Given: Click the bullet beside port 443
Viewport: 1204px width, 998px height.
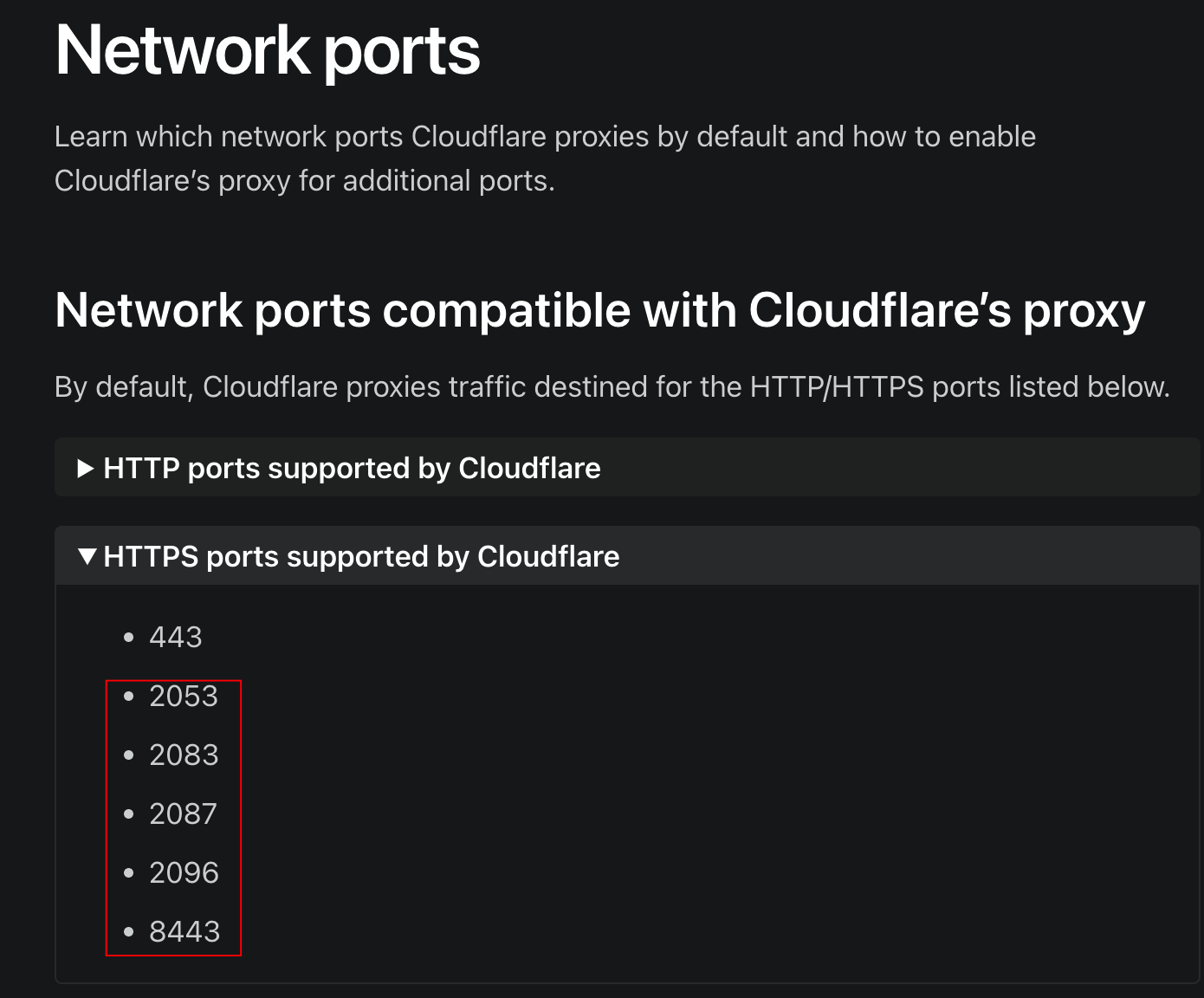Looking at the screenshot, I should [129, 638].
